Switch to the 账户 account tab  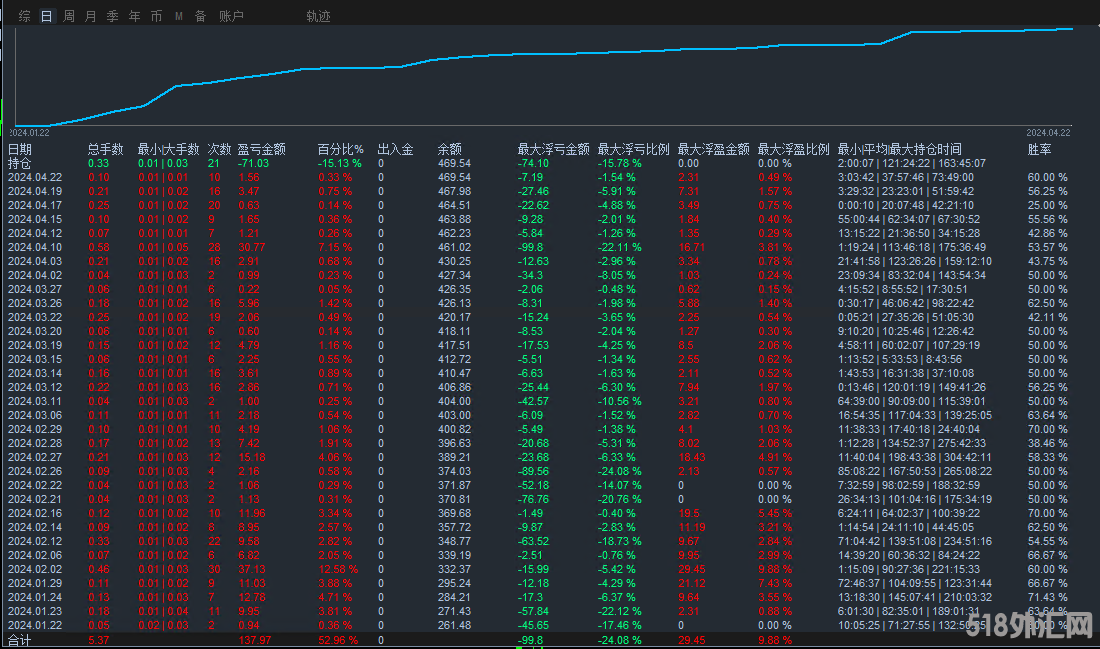coord(231,16)
